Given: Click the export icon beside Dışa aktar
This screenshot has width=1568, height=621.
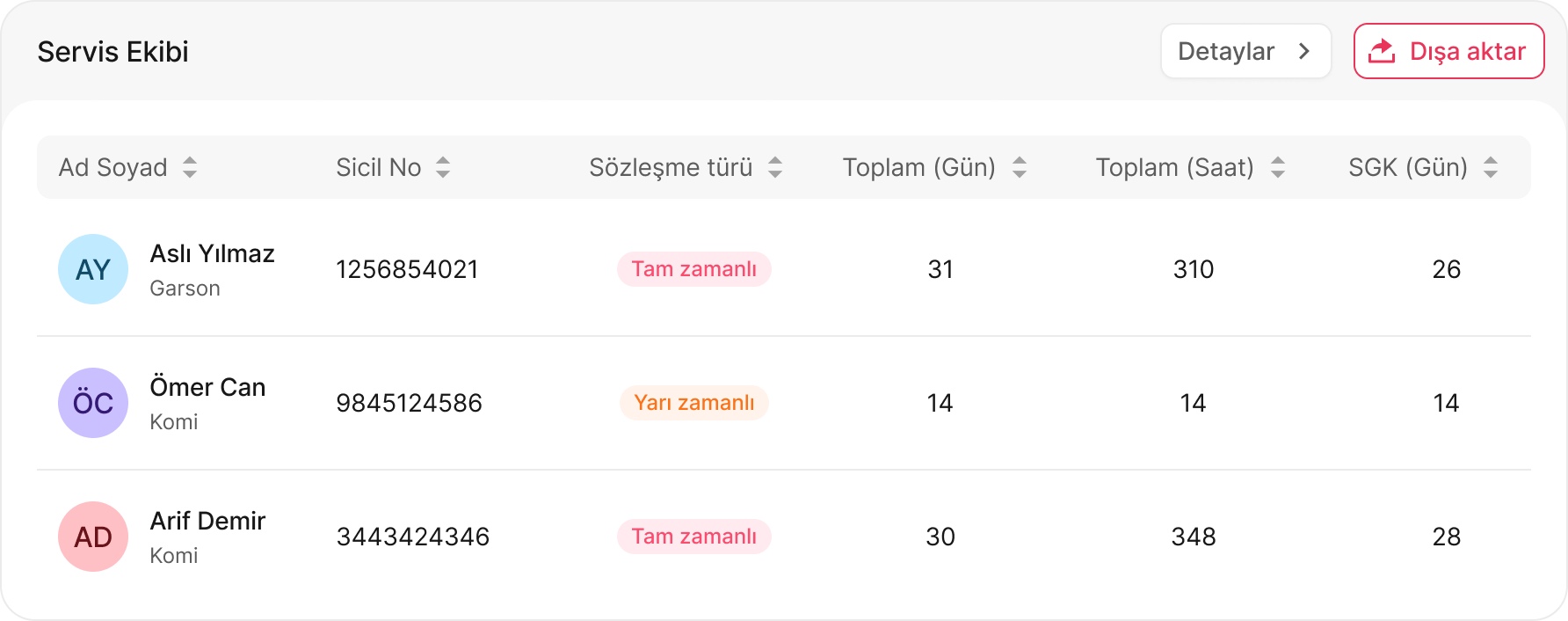Looking at the screenshot, I should [x=1382, y=51].
